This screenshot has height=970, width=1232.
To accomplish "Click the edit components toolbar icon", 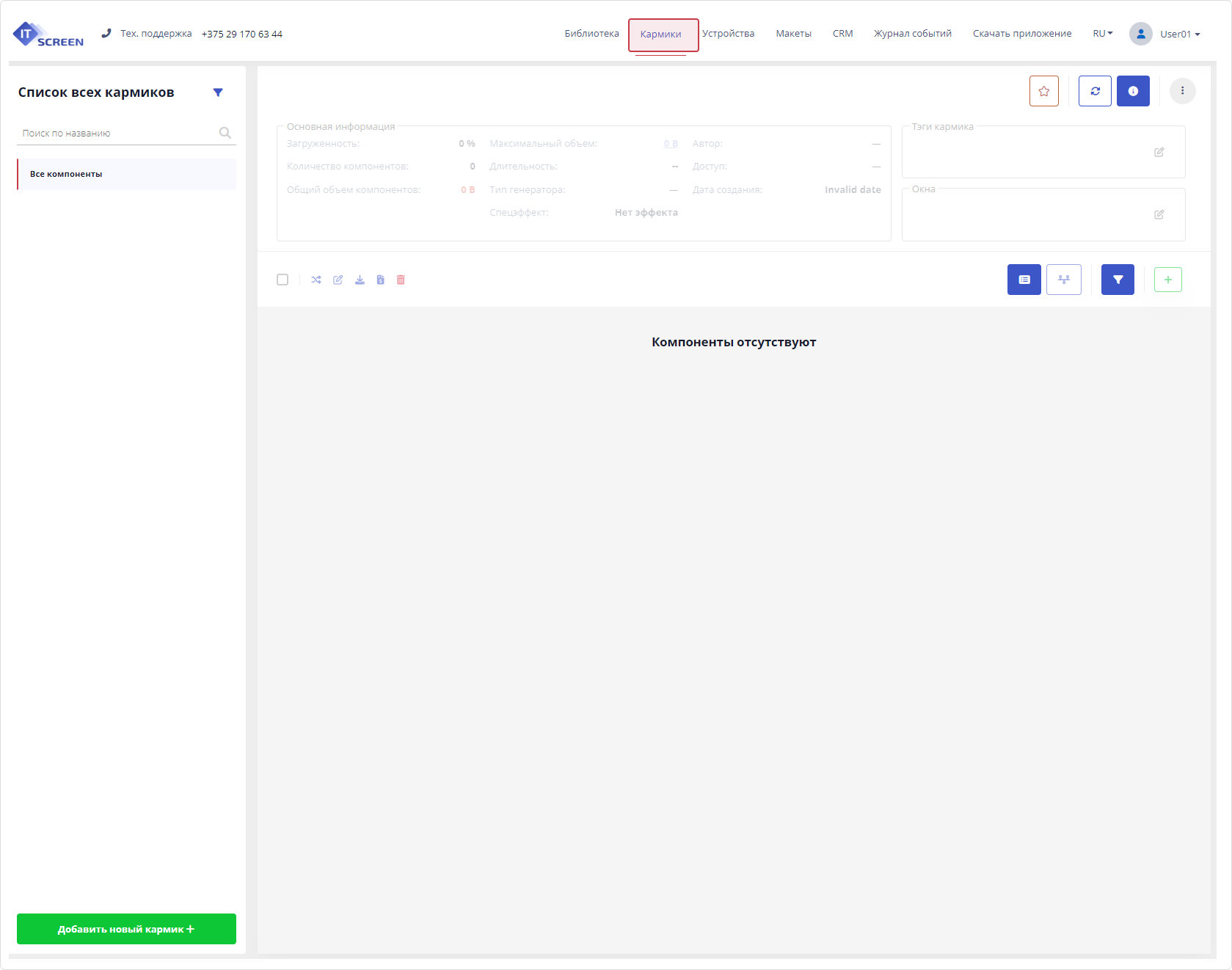I will (338, 280).
